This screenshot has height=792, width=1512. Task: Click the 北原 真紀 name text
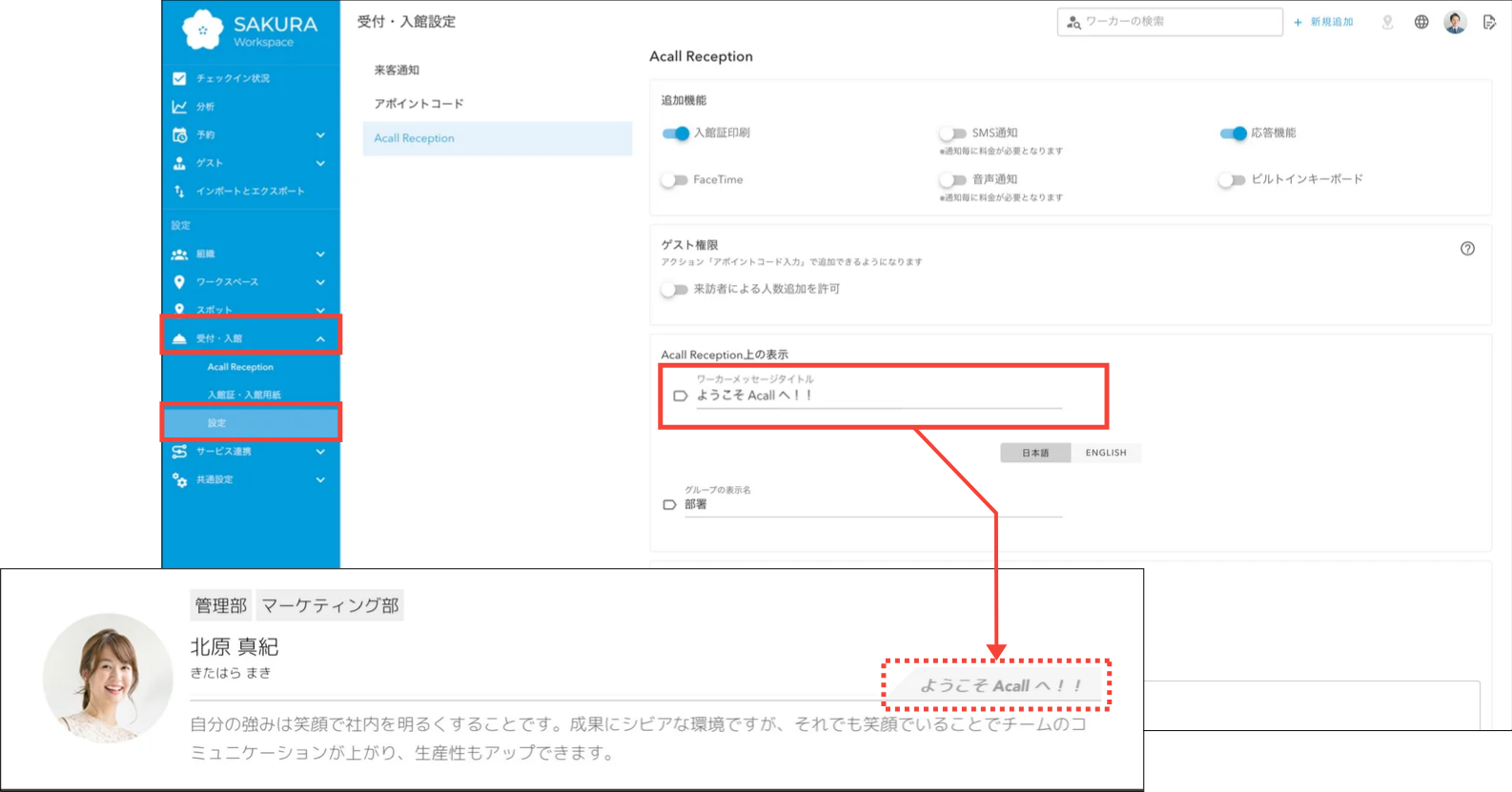[235, 647]
